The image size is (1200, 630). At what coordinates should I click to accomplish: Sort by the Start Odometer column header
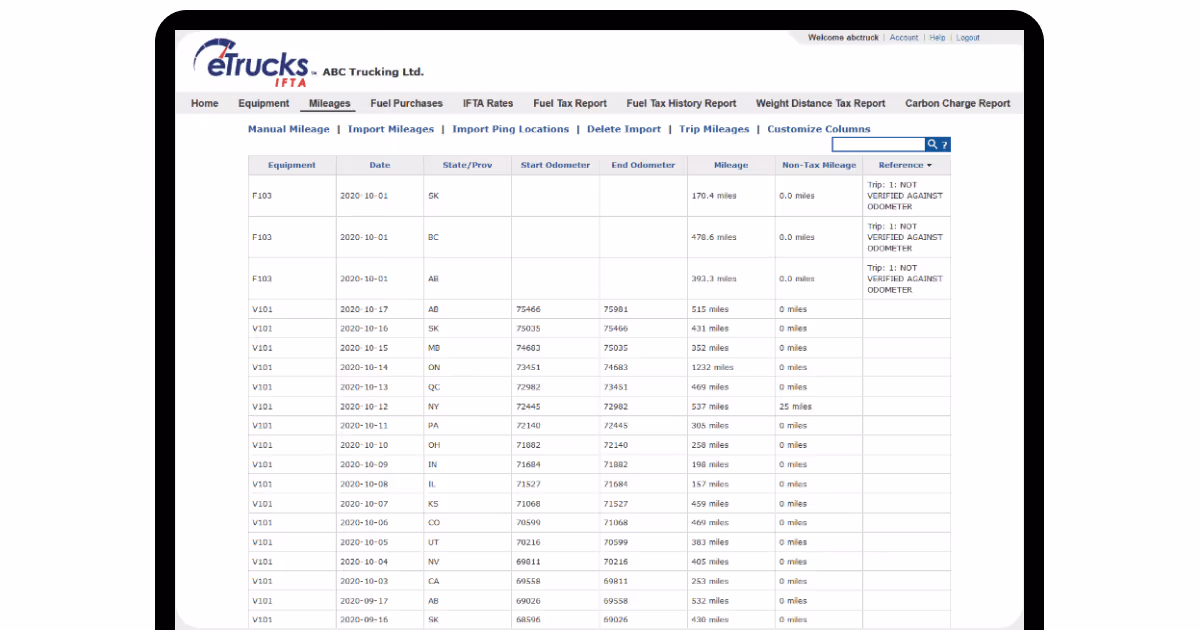pyautogui.click(x=555, y=165)
